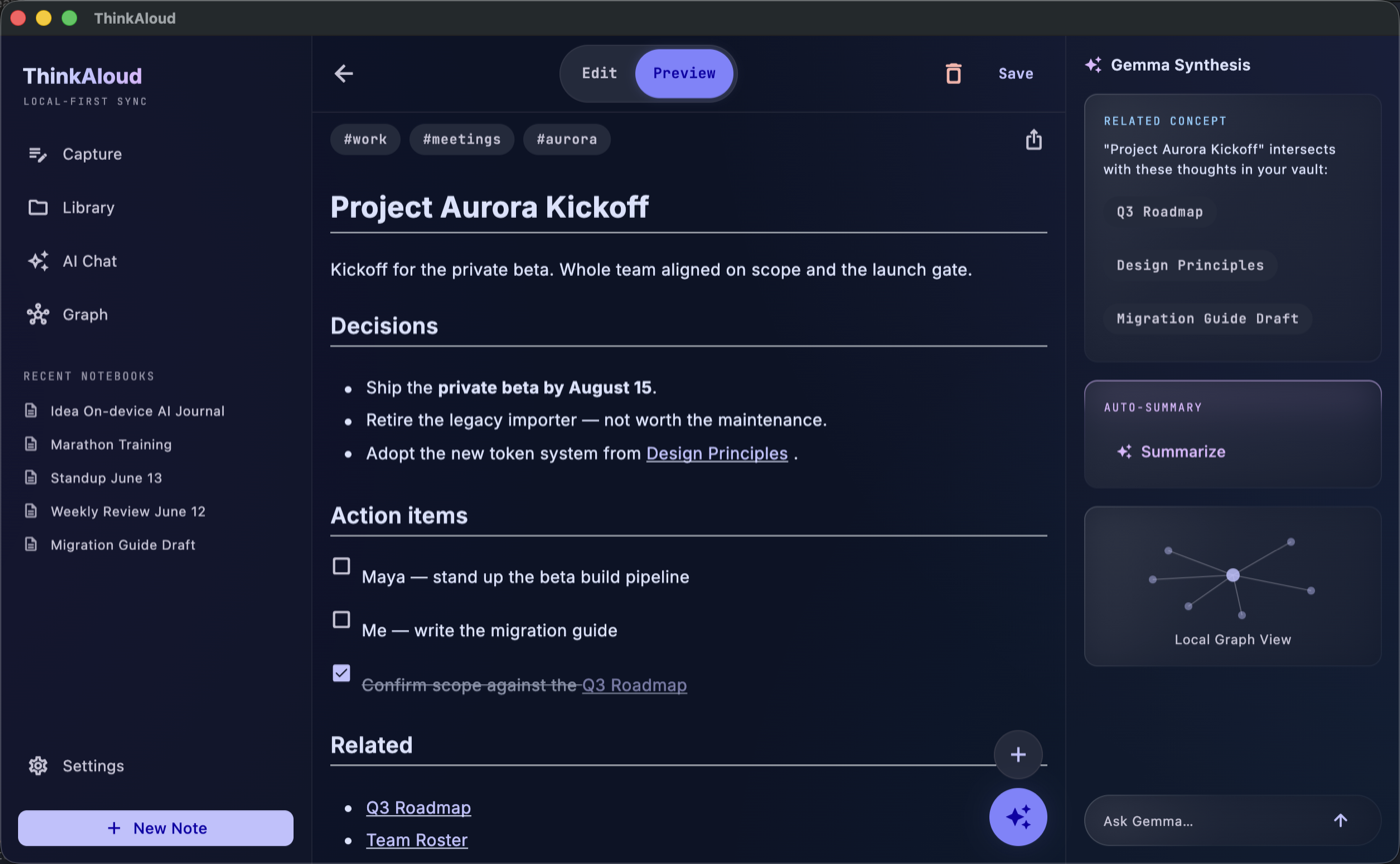This screenshot has height=864, width=1400.
Task: Open Team Roster link
Action: click(416, 840)
